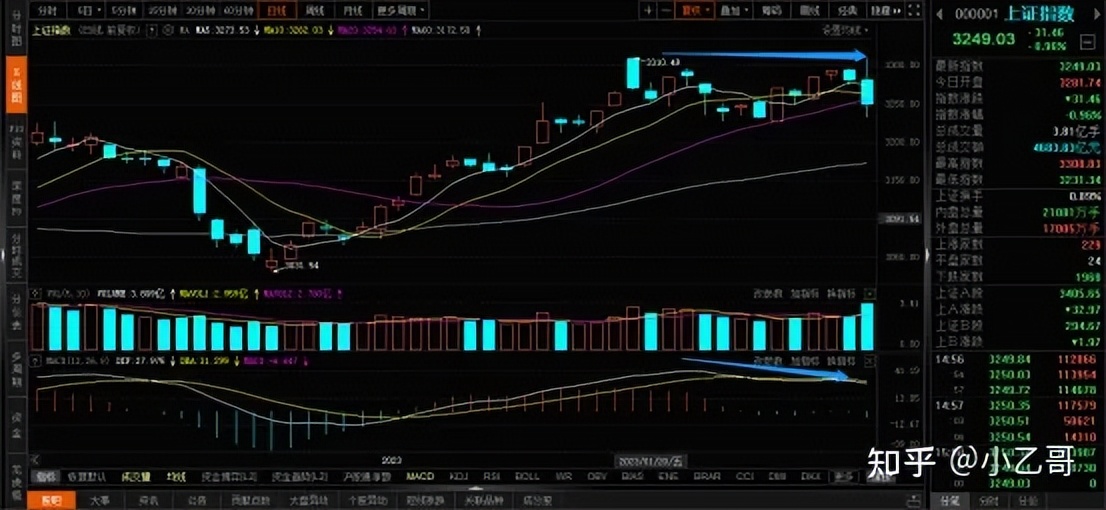This screenshot has width=1106, height=510.
Task: Select the 30分钟 period tab
Action: (x=200, y=11)
